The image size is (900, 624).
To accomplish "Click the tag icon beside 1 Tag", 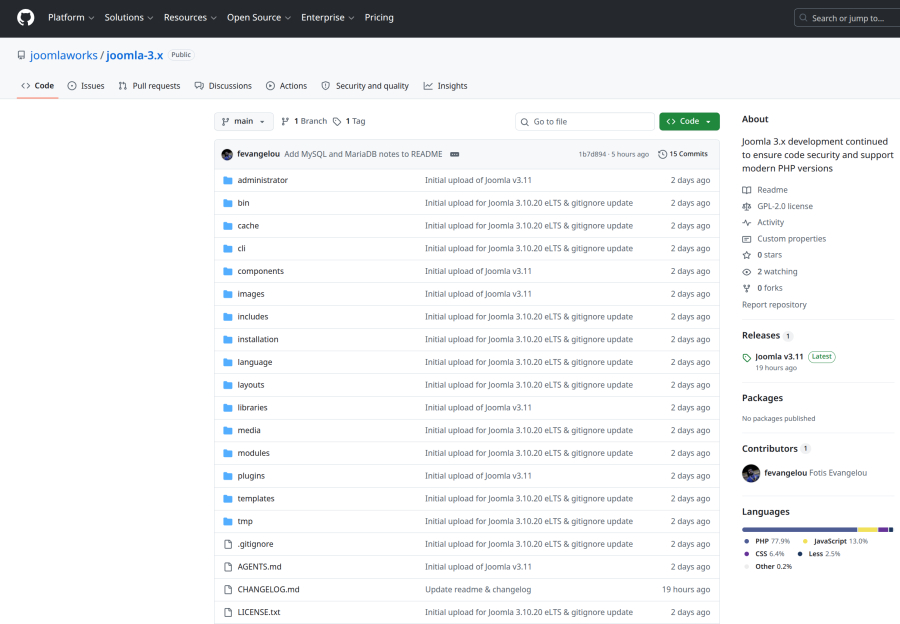I will [x=337, y=121].
